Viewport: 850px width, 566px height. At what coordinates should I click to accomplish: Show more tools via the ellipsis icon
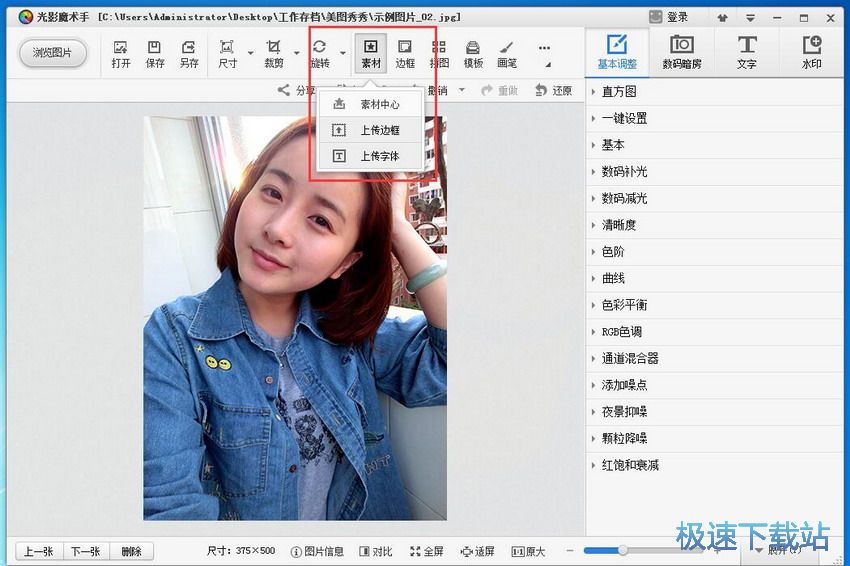pos(544,48)
